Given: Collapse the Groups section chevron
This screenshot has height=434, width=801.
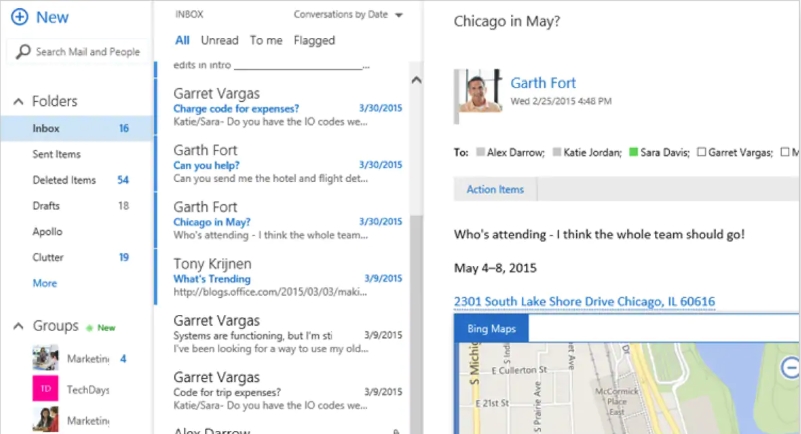Looking at the screenshot, I should (18, 327).
